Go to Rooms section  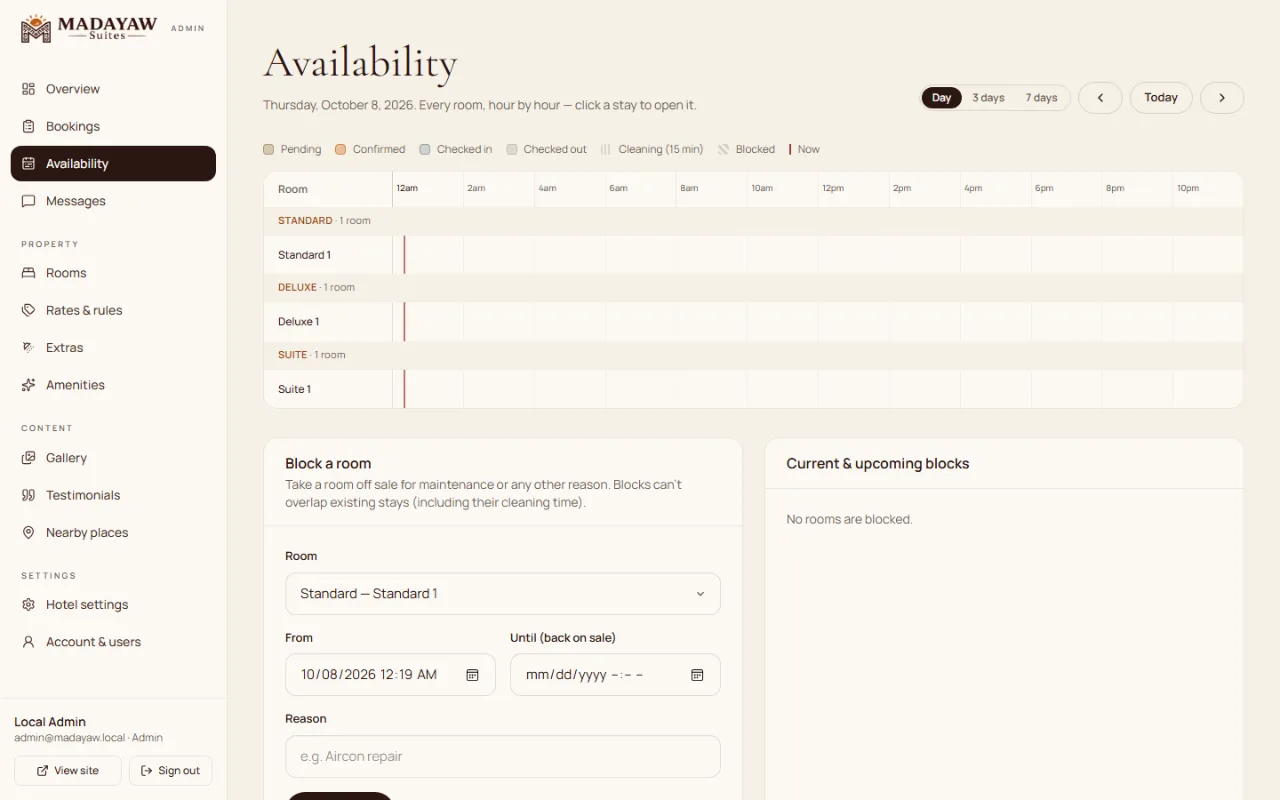click(113, 273)
